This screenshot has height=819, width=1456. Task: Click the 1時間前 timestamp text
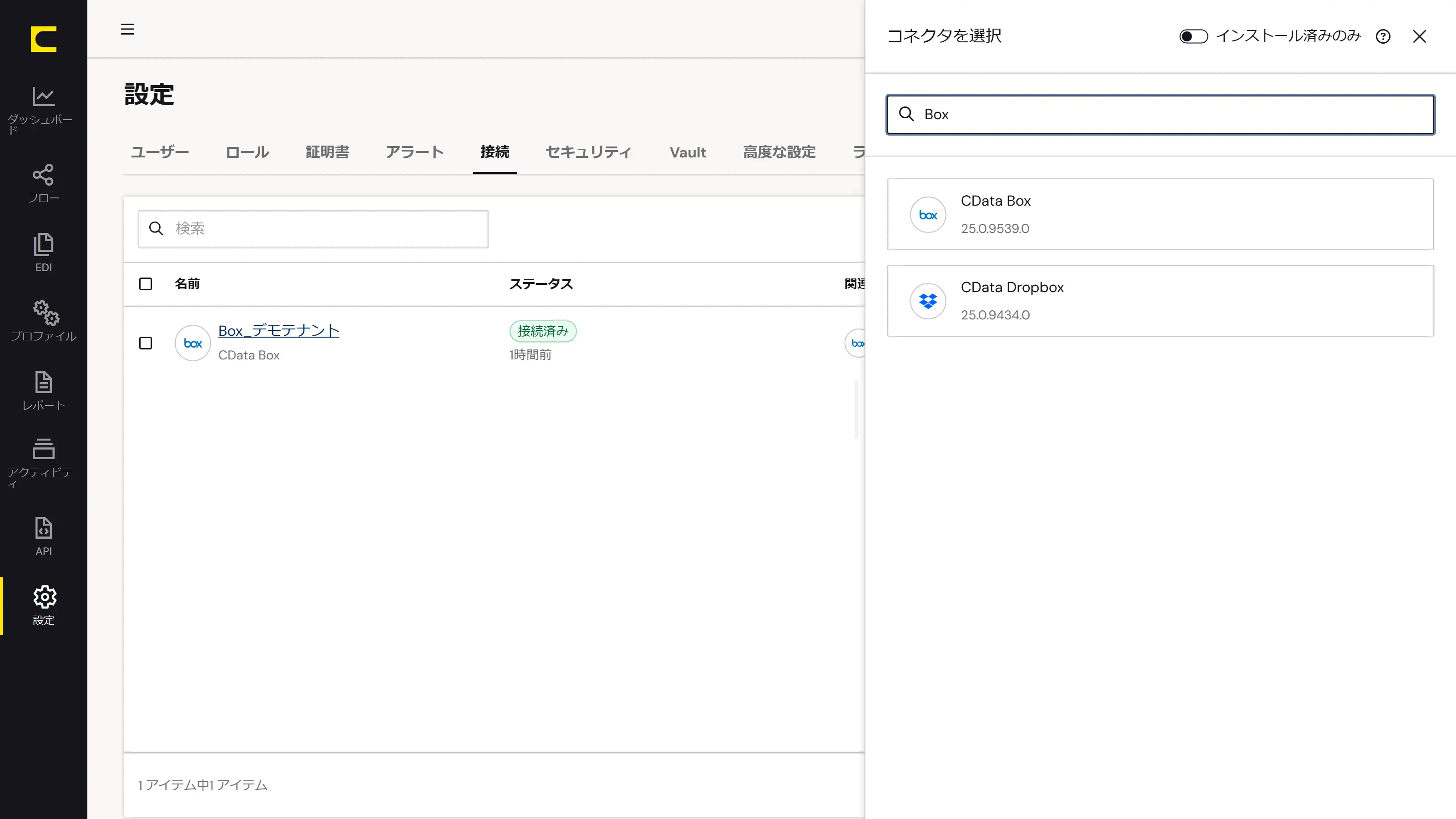[530, 355]
